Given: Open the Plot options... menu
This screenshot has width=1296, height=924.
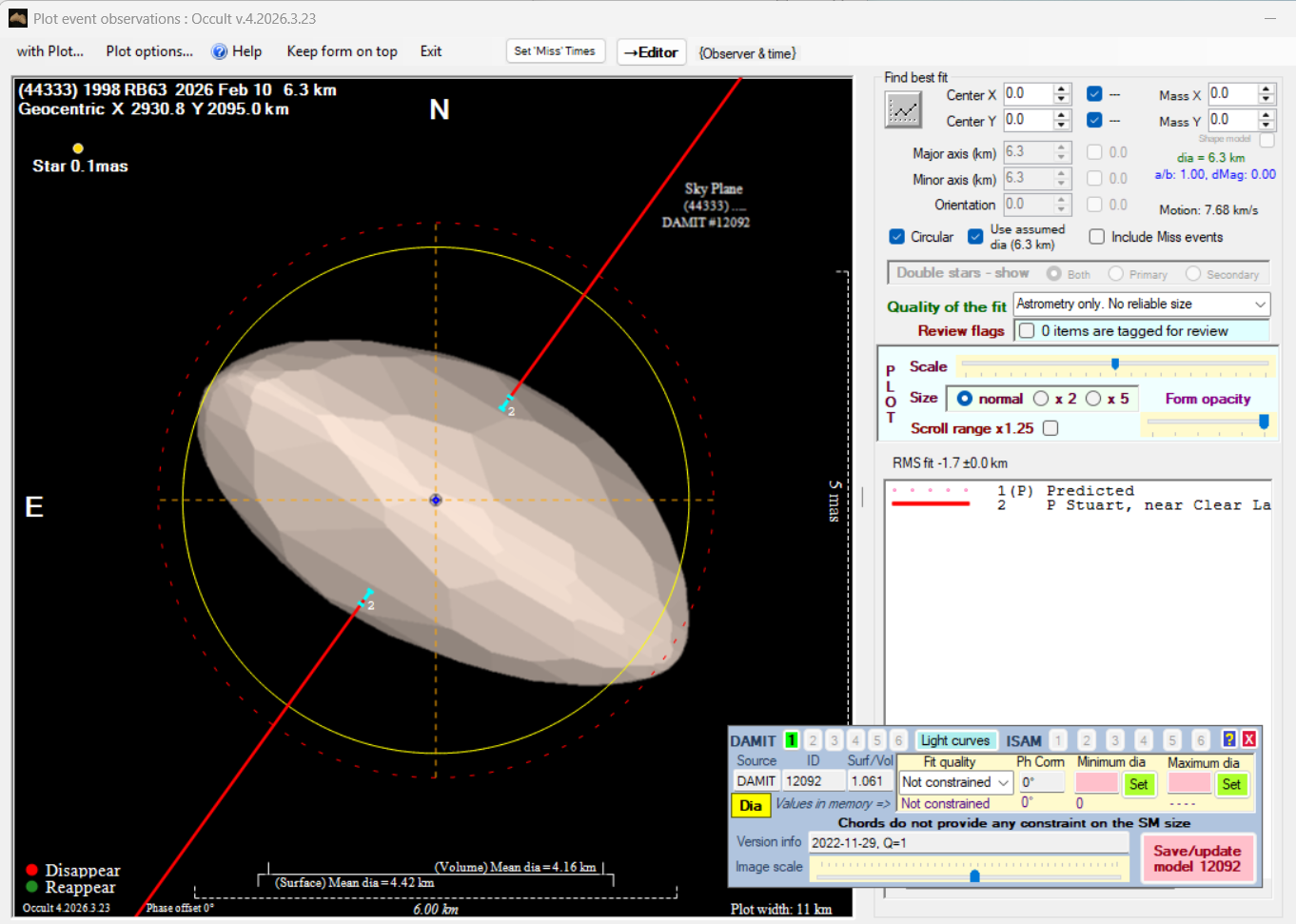Looking at the screenshot, I should (149, 51).
